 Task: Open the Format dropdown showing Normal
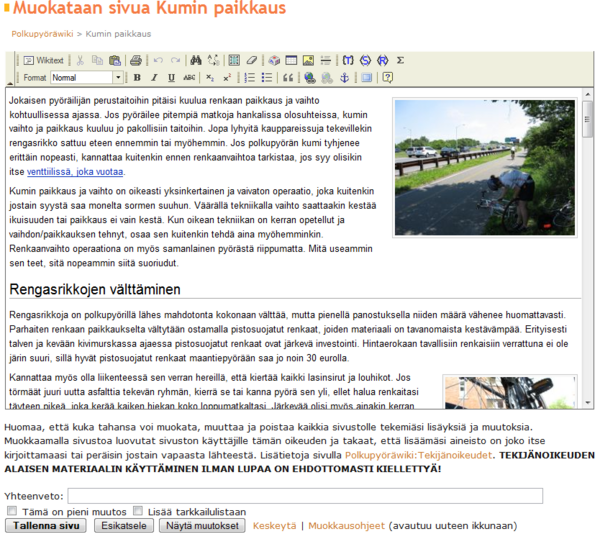pyautogui.click(x=86, y=78)
